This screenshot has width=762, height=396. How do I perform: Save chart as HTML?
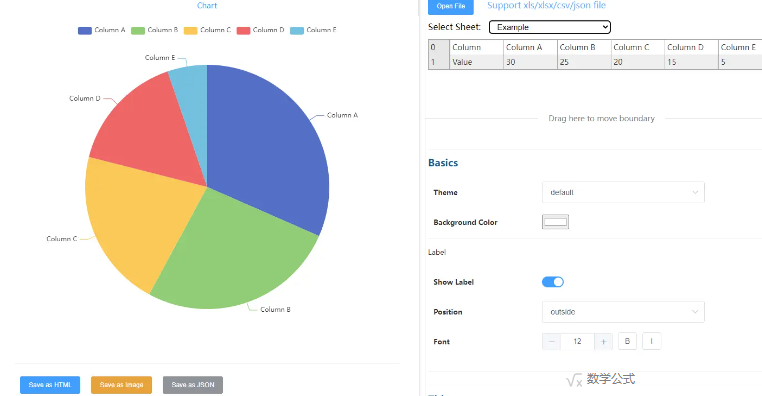click(50, 385)
